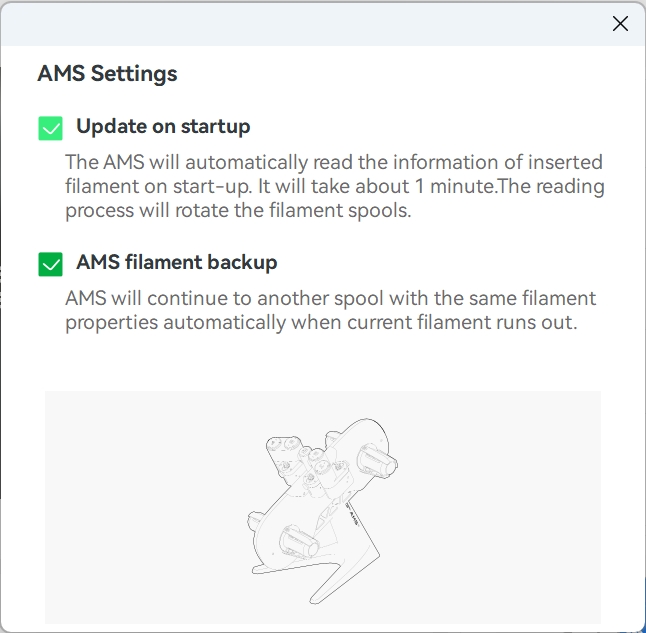Click the 'AMS filament backup' label text

point(176,263)
